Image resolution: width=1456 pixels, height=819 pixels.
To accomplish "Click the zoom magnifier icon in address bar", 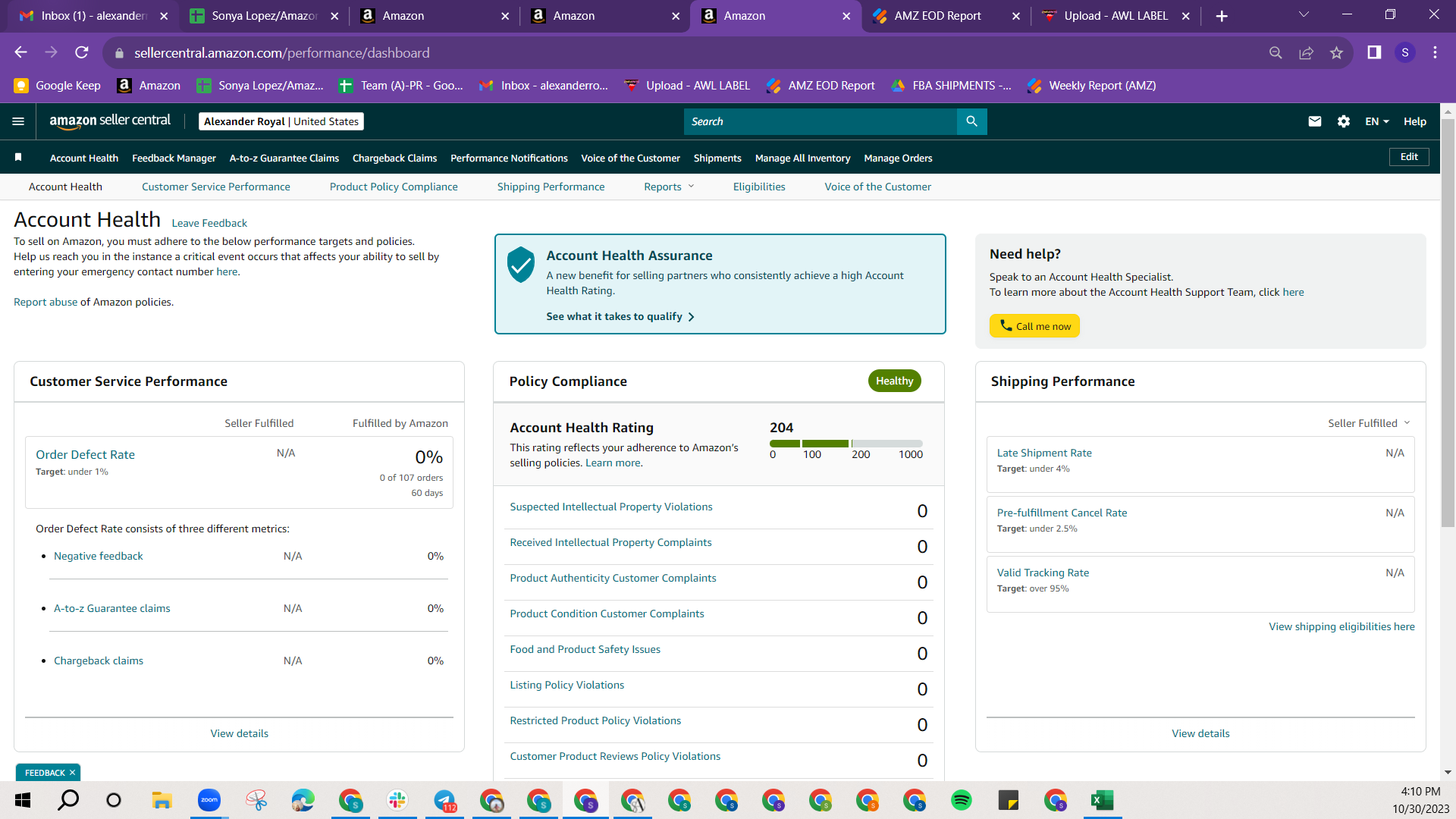I will 1276,52.
